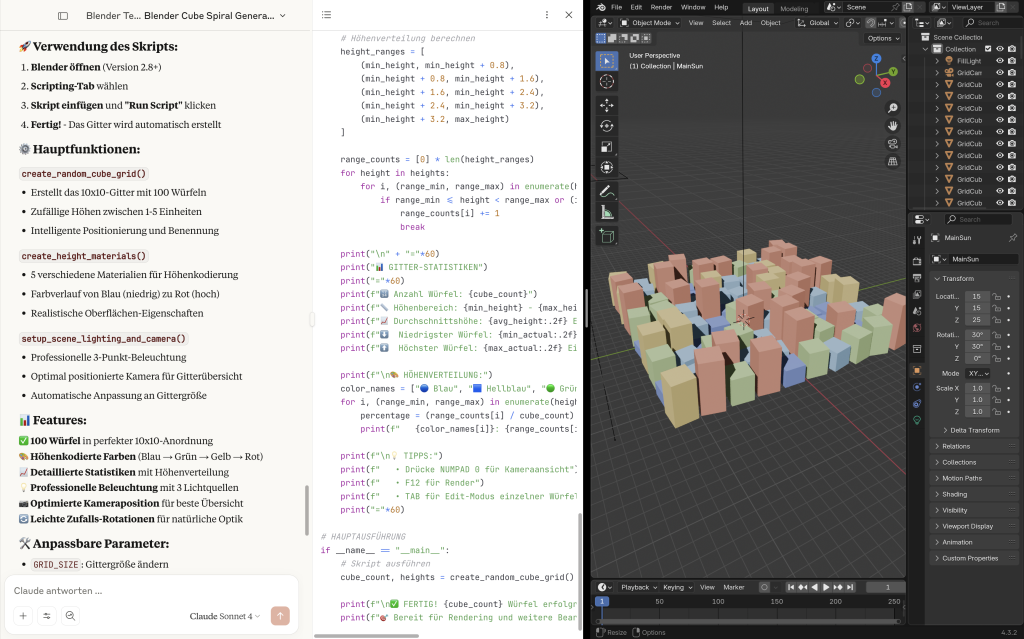1024x639 pixels.
Task: Open the Output properties tab icon
Action: 917,278
